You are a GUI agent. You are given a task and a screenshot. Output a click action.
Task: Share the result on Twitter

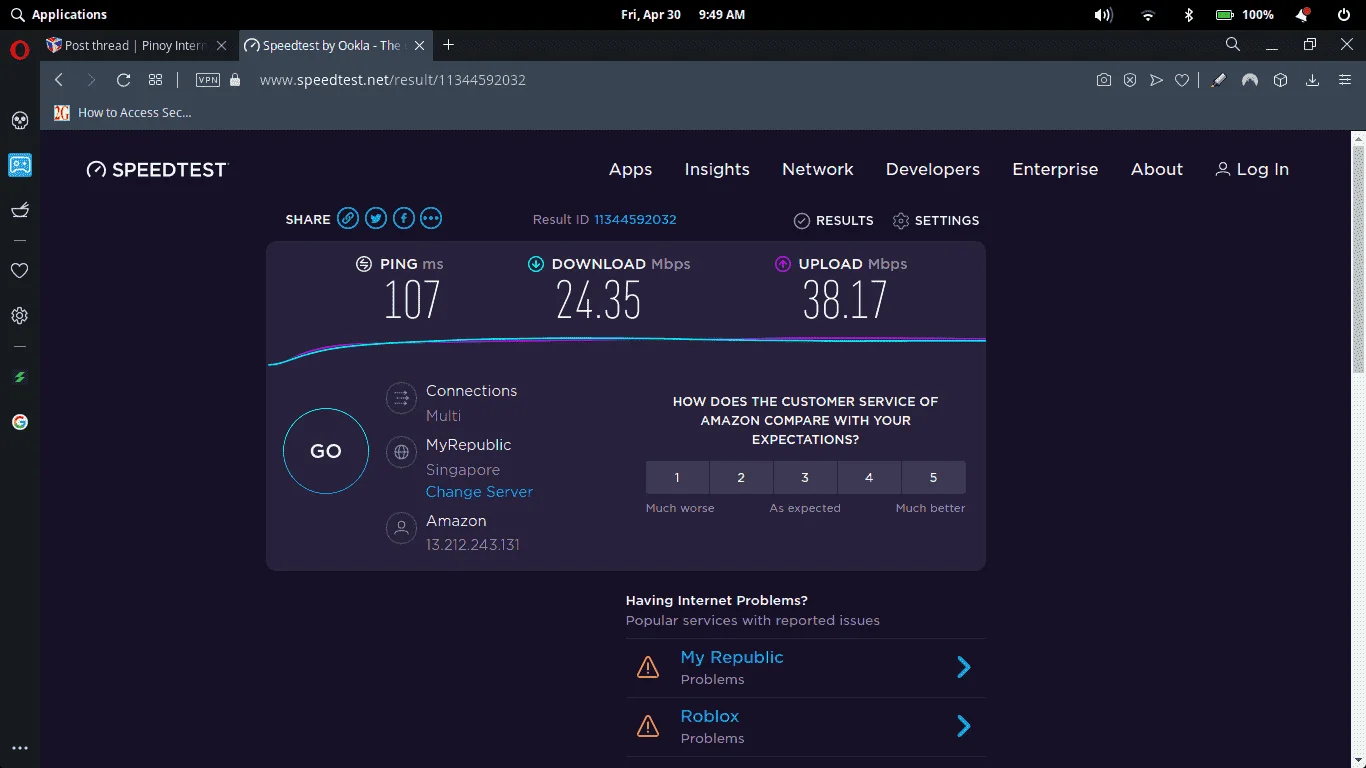(376, 218)
